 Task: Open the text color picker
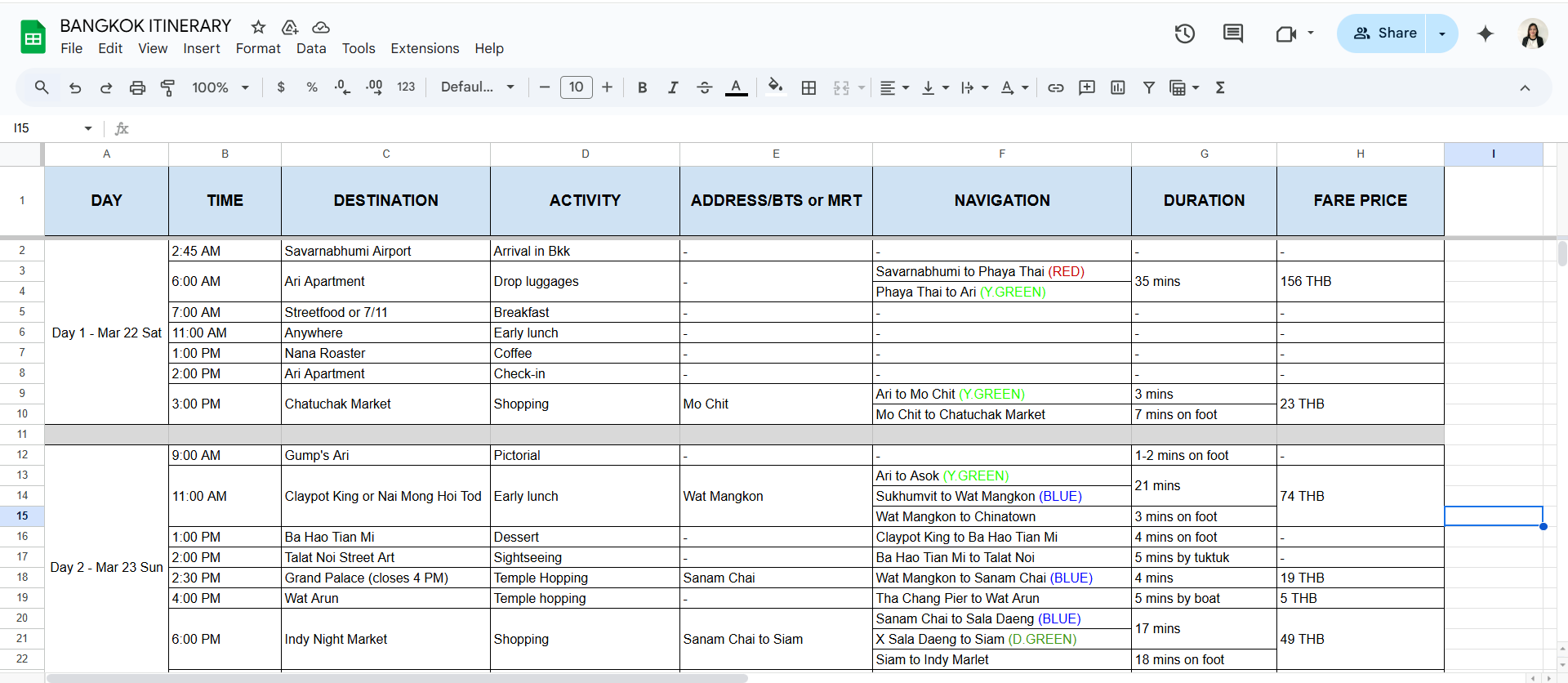coord(737,87)
